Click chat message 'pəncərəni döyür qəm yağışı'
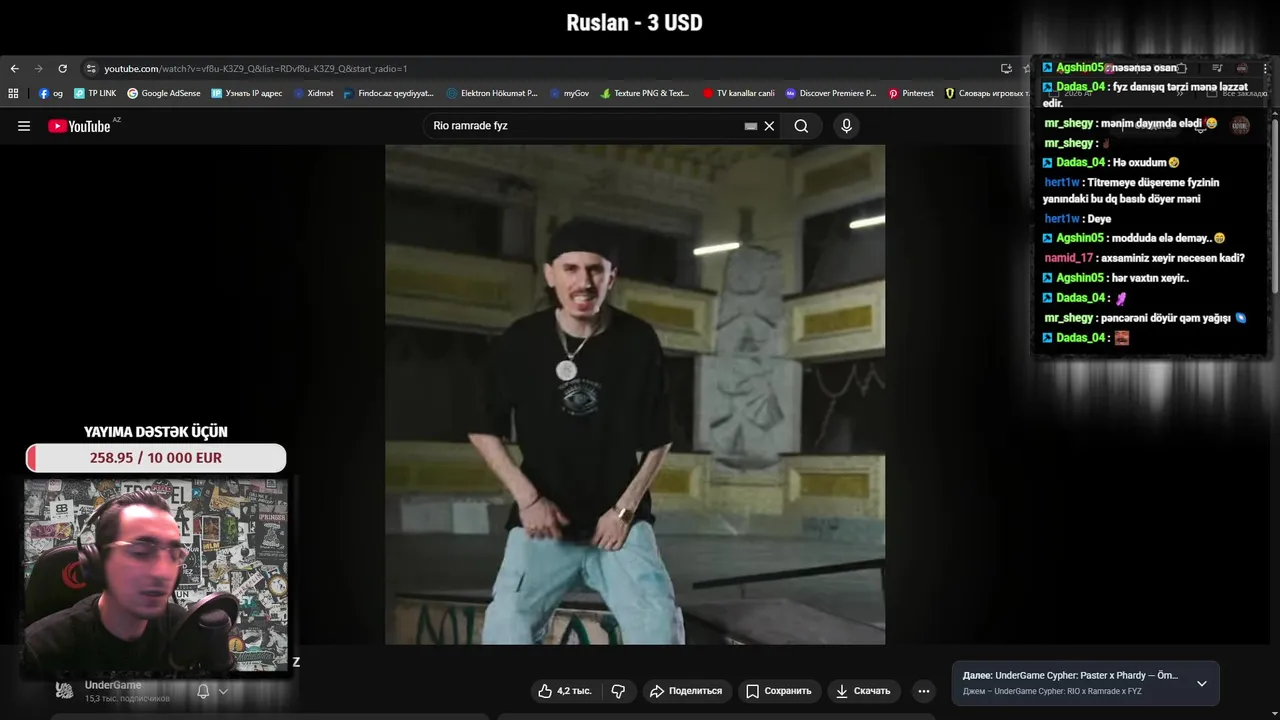This screenshot has height=720, width=1280. (x=1172, y=318)
